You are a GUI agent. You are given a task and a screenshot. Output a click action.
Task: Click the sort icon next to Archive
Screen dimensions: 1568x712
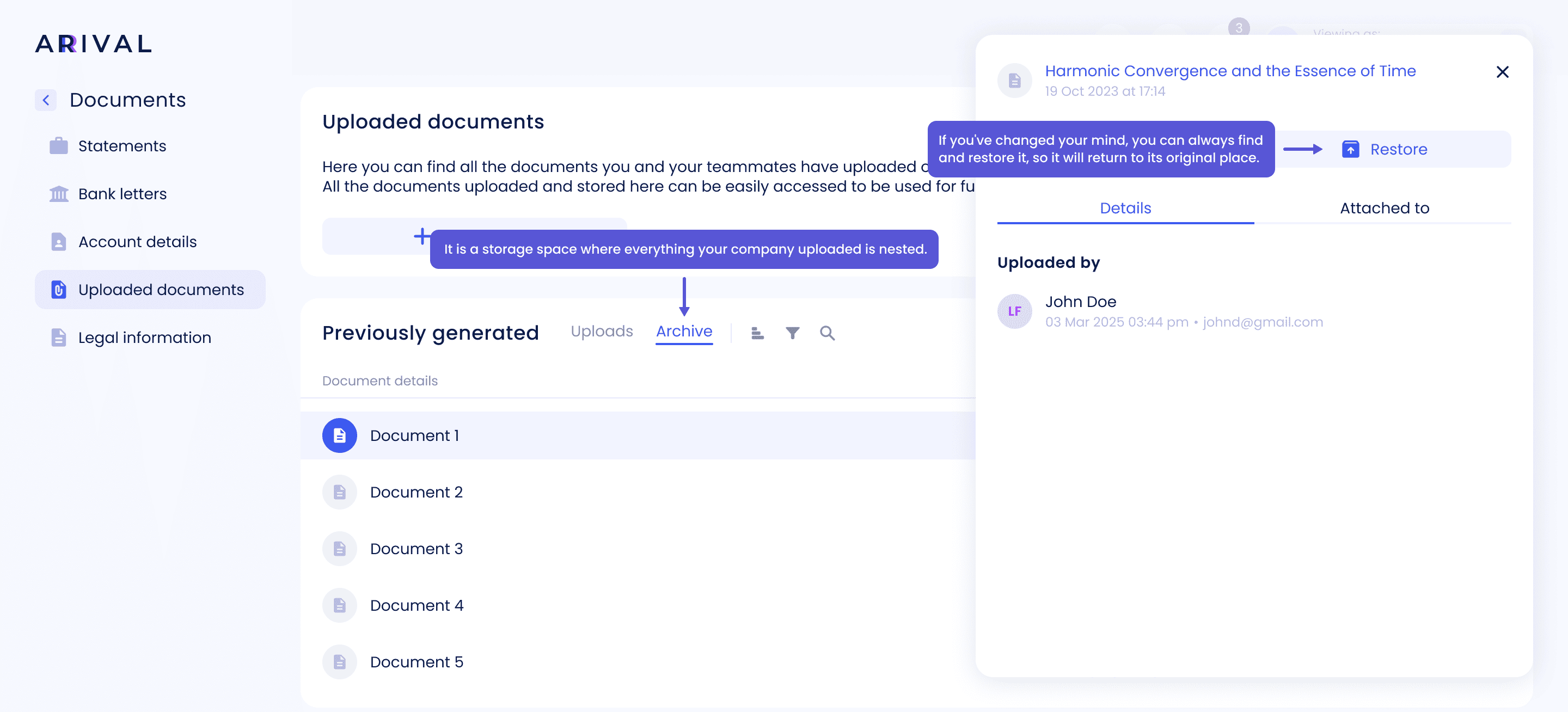click(757, 333)
